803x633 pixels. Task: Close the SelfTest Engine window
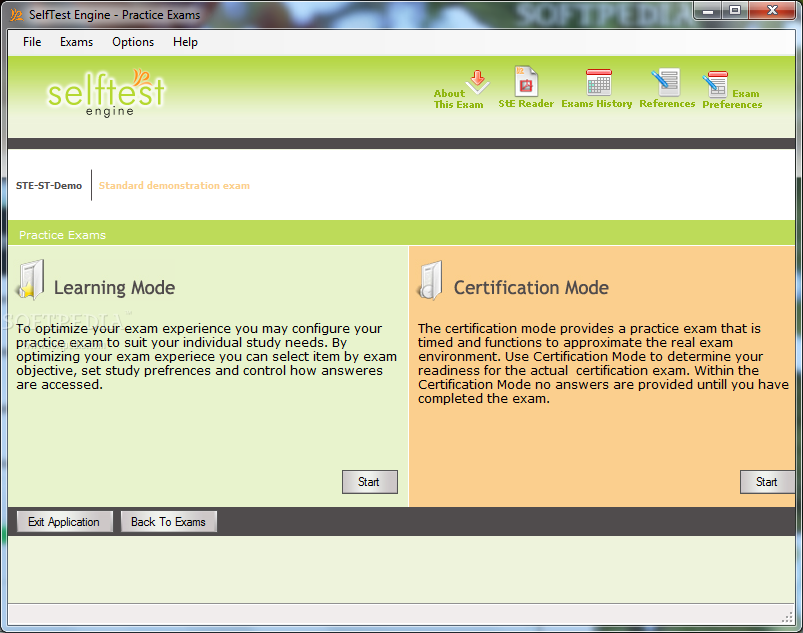[x=773, y=11]
